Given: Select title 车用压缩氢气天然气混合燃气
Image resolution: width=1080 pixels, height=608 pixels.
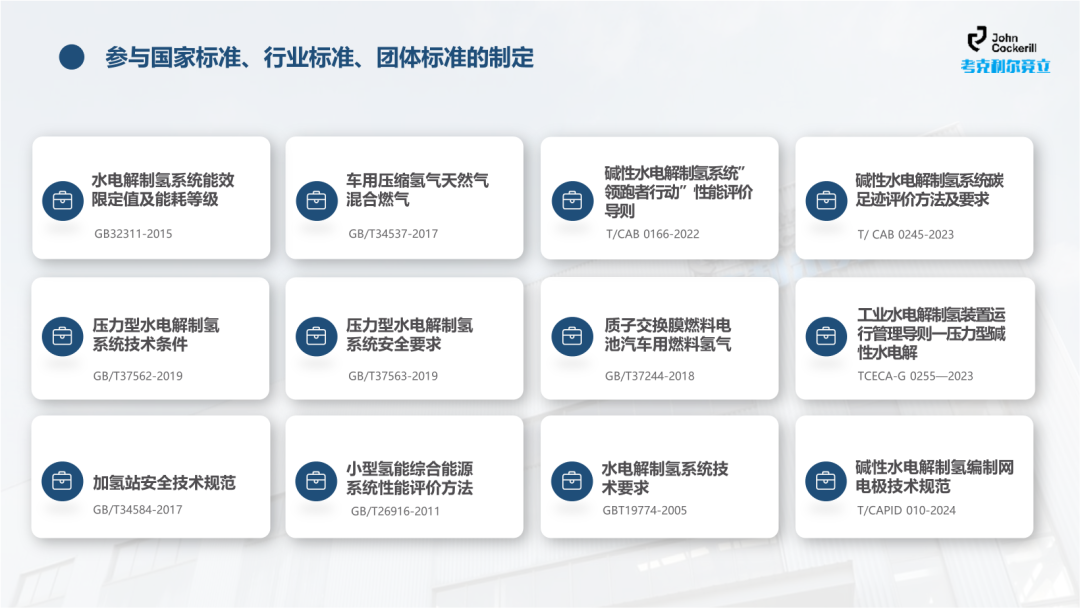Looking at the screenshot, I should (417, 190).
